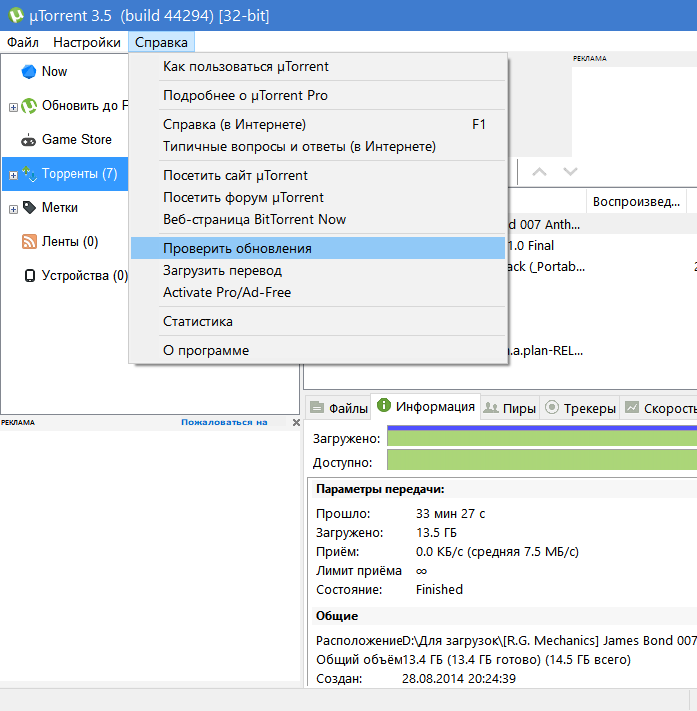Click the µTorrent logo in title bar
This screenshot has width=697, height=711.
pos(16,15)
